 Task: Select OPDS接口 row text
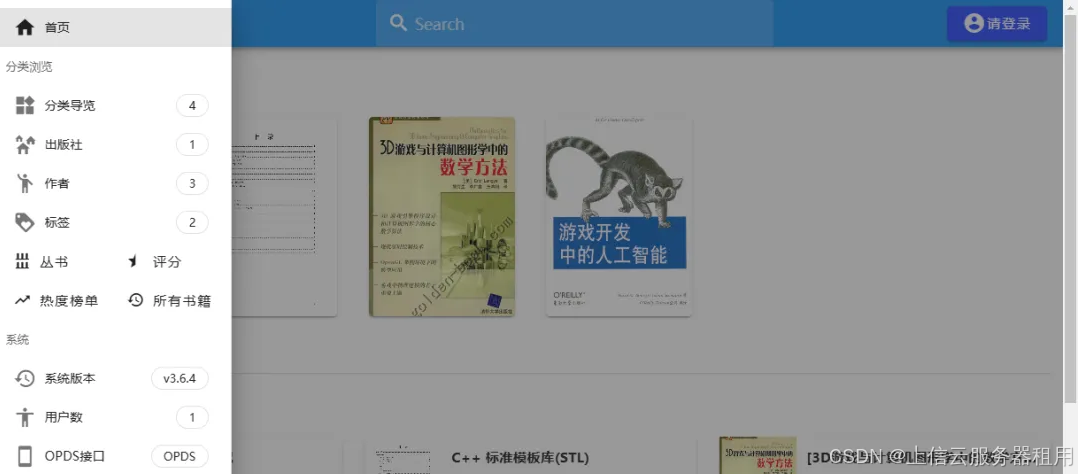[x=75, y=456]
